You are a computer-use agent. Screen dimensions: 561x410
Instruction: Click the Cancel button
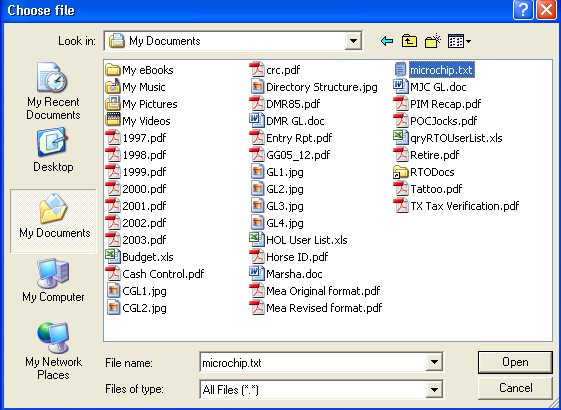pyautogui.click(x=515, y=388)
